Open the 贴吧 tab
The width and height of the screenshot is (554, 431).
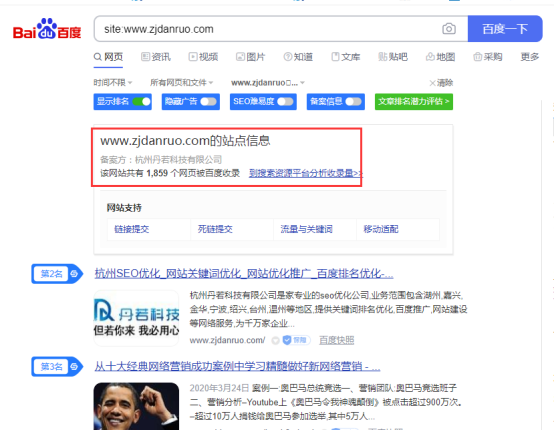coord(393,57)
